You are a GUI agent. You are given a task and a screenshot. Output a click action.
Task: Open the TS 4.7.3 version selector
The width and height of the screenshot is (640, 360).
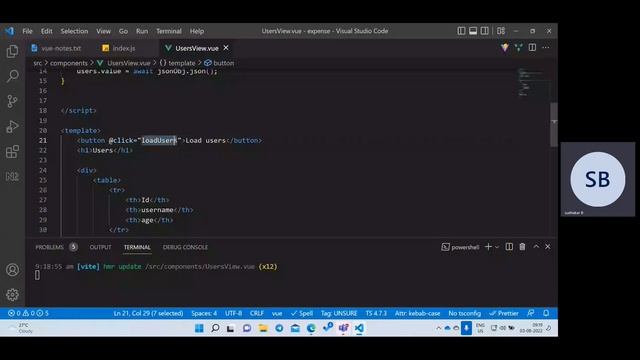376,313
